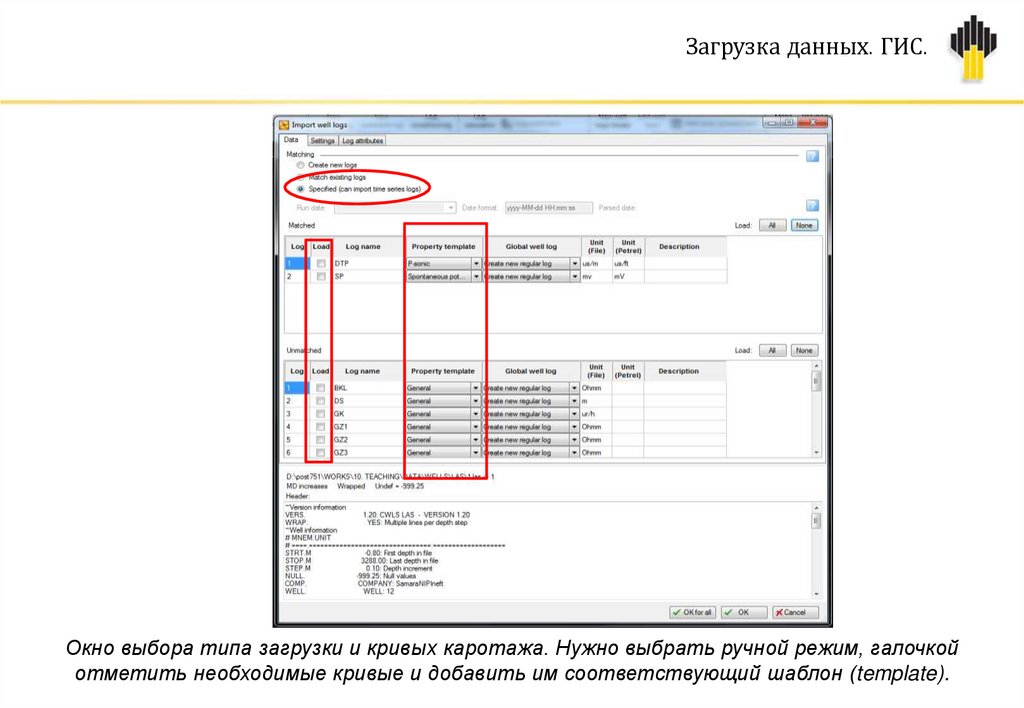1024x708 pixels.
Task: Confirm with the OK button
Action: click(743, 613)
